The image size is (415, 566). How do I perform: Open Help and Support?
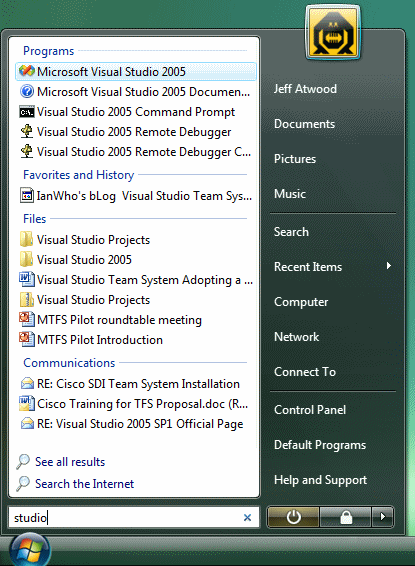(x=320, y=480)
